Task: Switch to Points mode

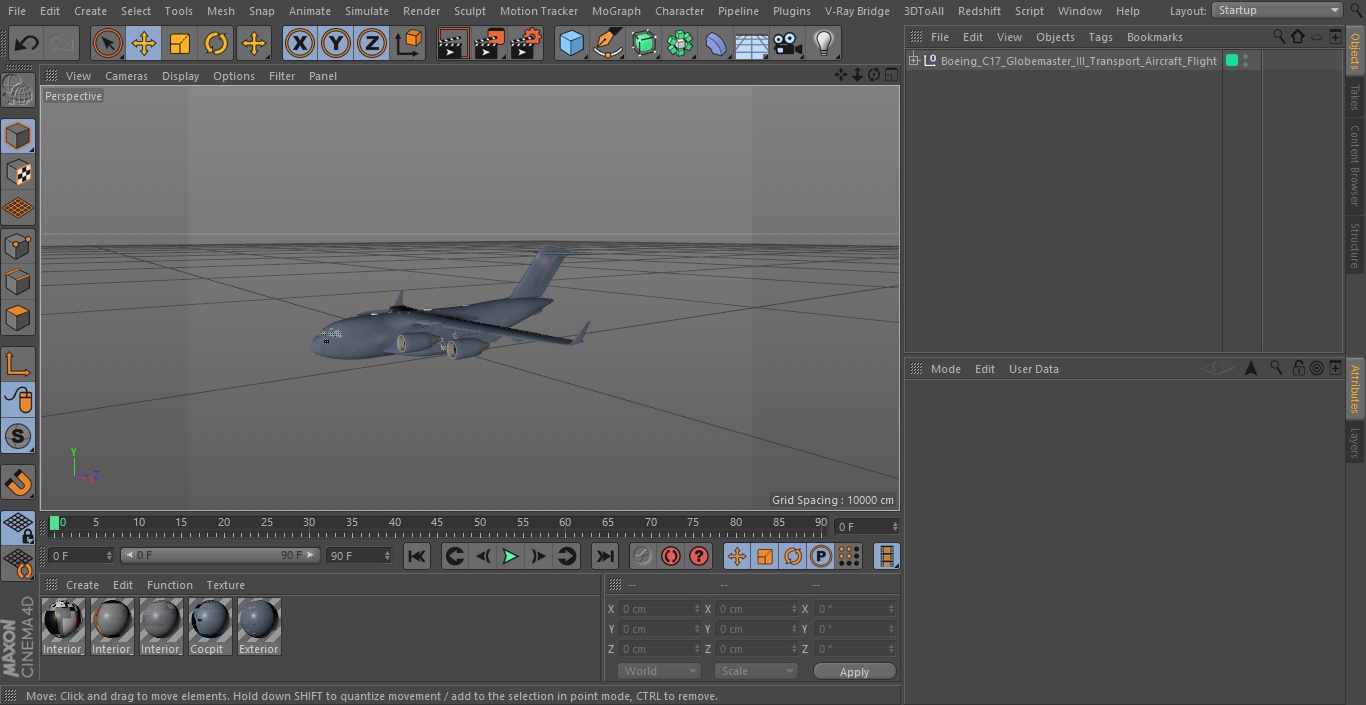Action: pyautogui.click(x=18, y=245)
